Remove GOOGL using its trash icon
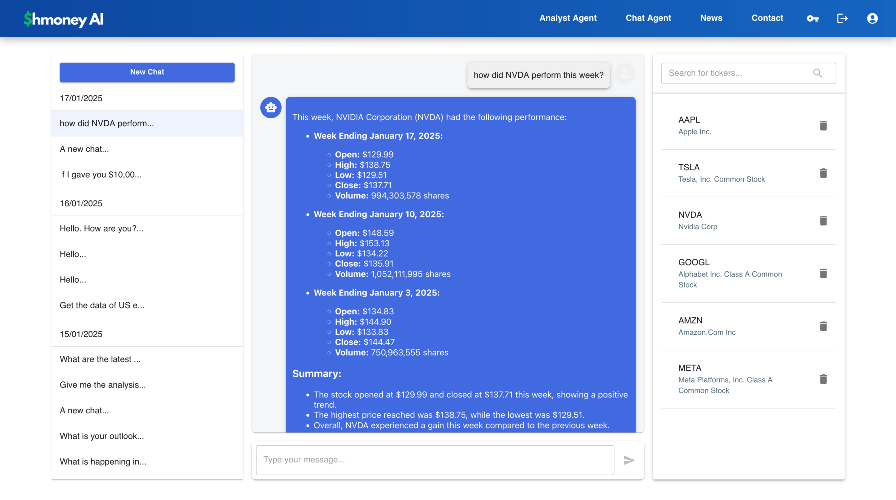 point(823,274)
